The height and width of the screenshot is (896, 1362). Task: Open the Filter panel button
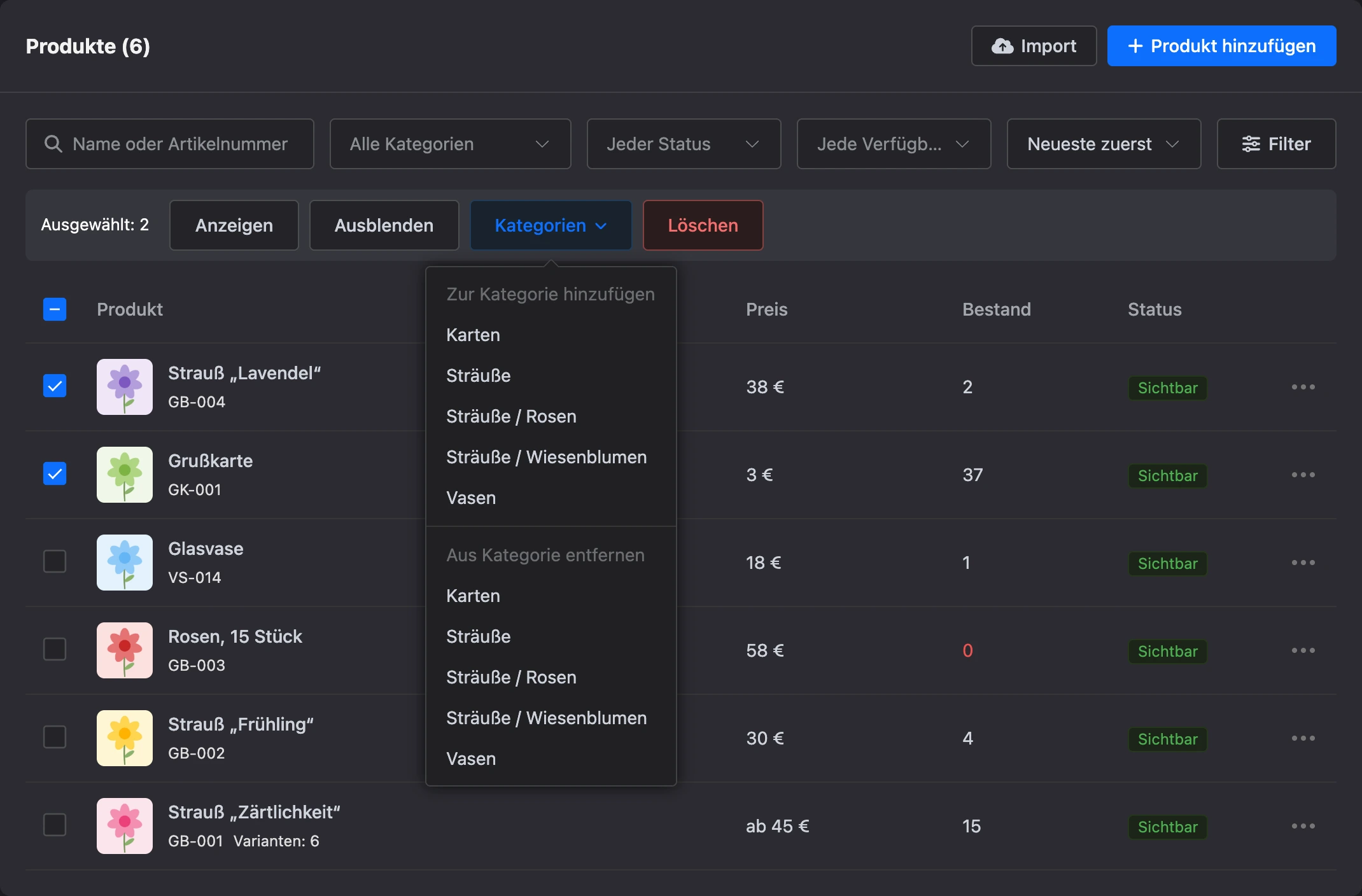[1276, 144]
